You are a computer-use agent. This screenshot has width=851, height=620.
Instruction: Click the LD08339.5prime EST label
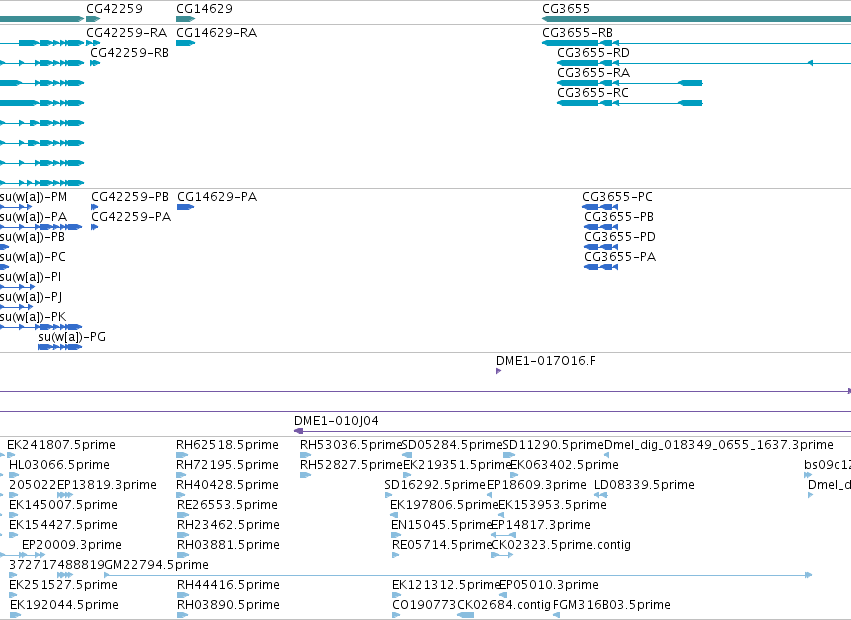[644, 485]
